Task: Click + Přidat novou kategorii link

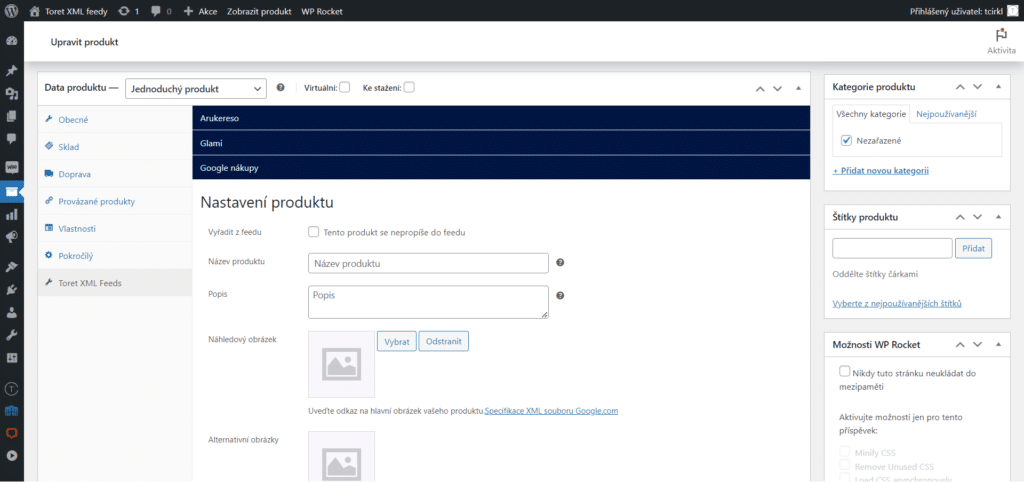Action: tap(881, 170)
